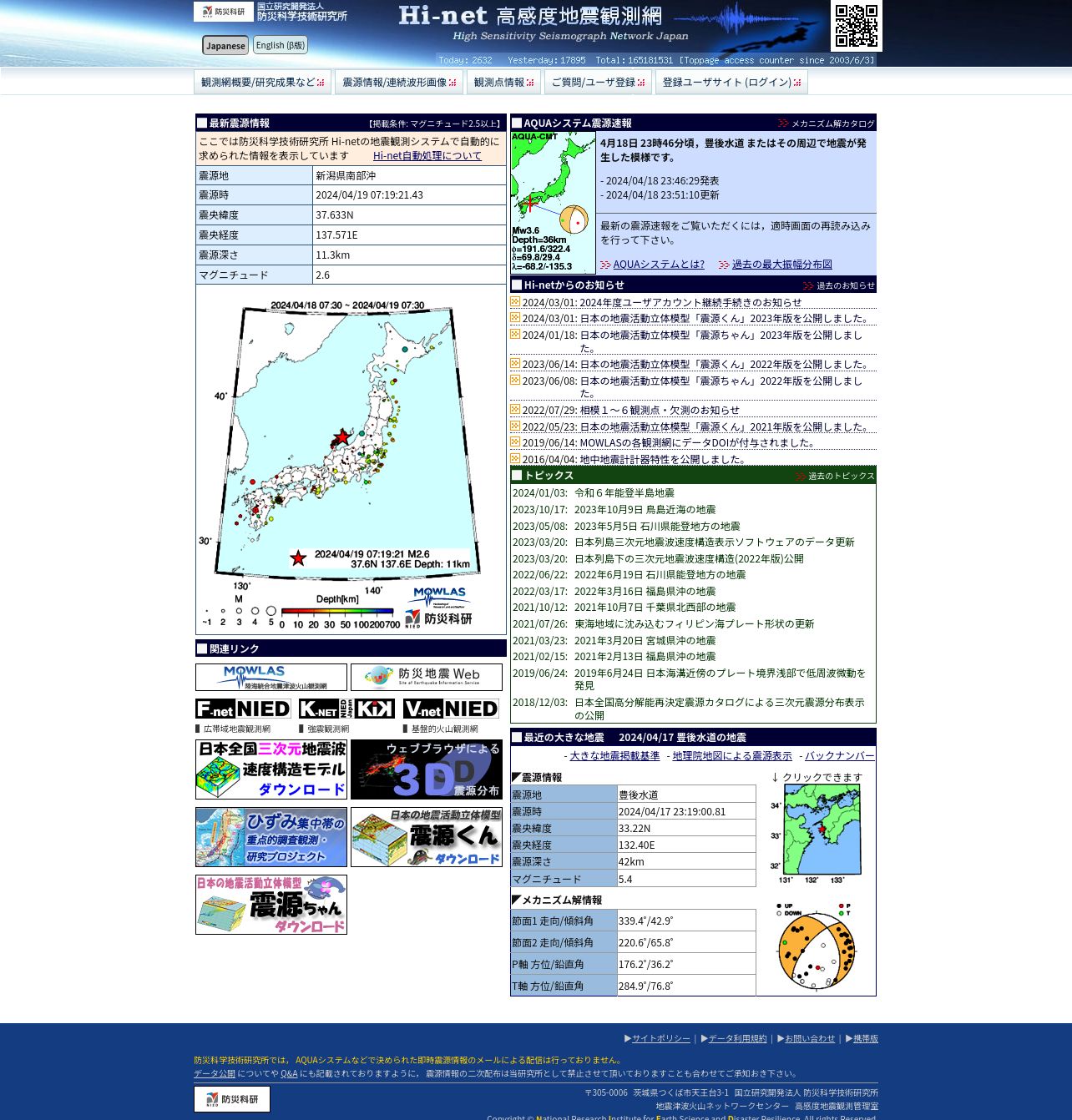Open 観測点情報 menu

tap(503, 82)
